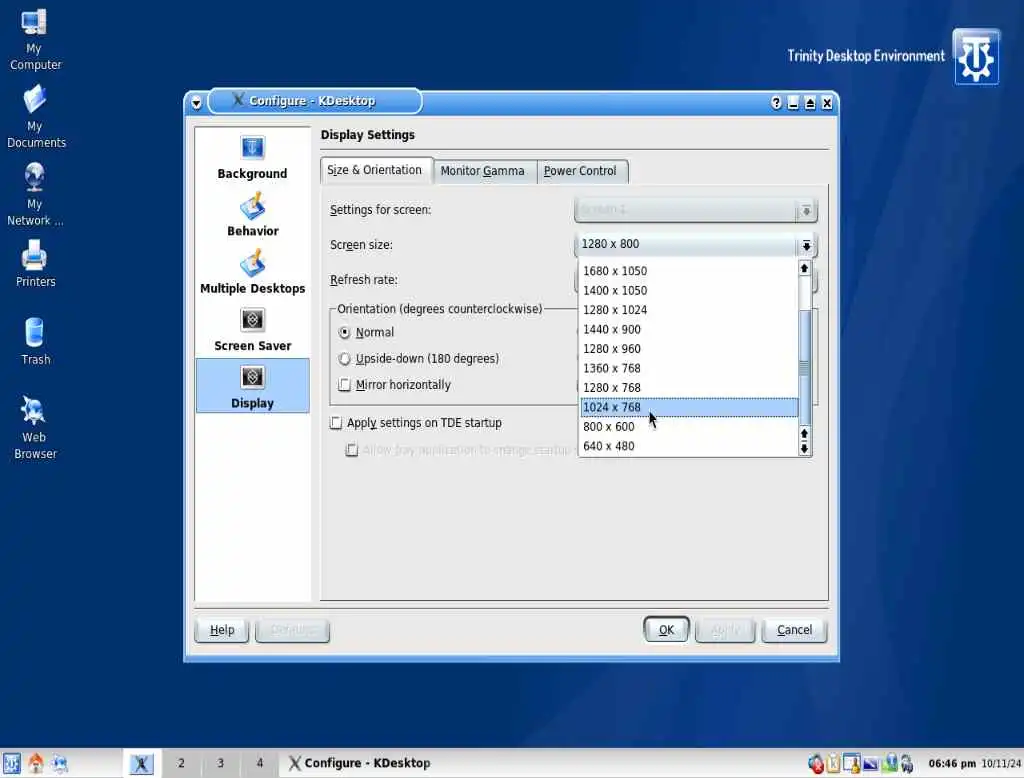The width and height of the screenshot is (1024, 778).
Task: Open Printers desktop icon
Action: point(35,264)
